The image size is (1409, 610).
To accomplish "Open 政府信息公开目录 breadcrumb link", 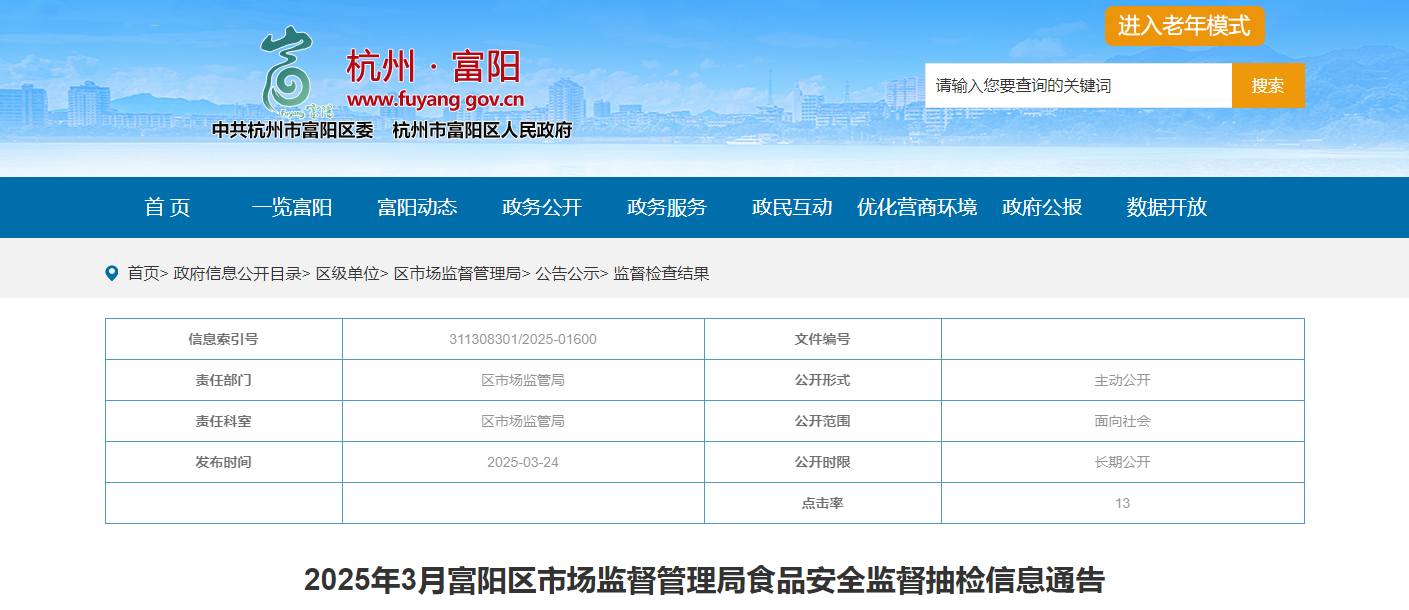I will pos(237,273).
